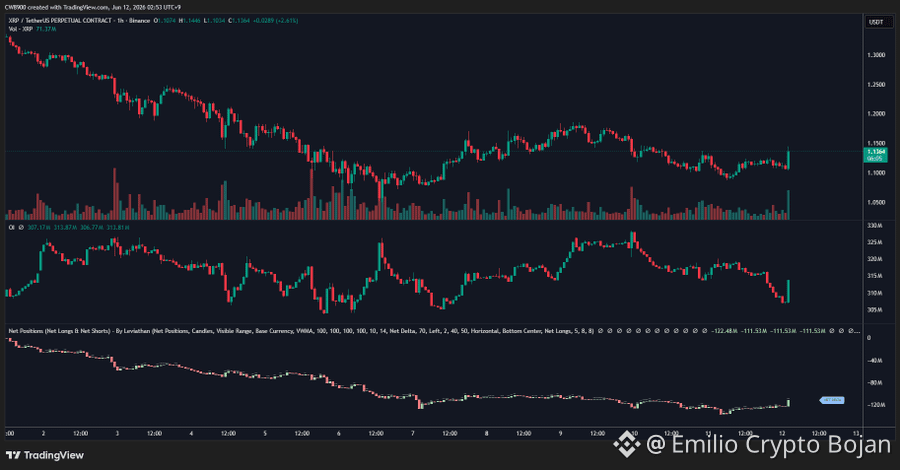Click the 330M open interest axis label

874,226
